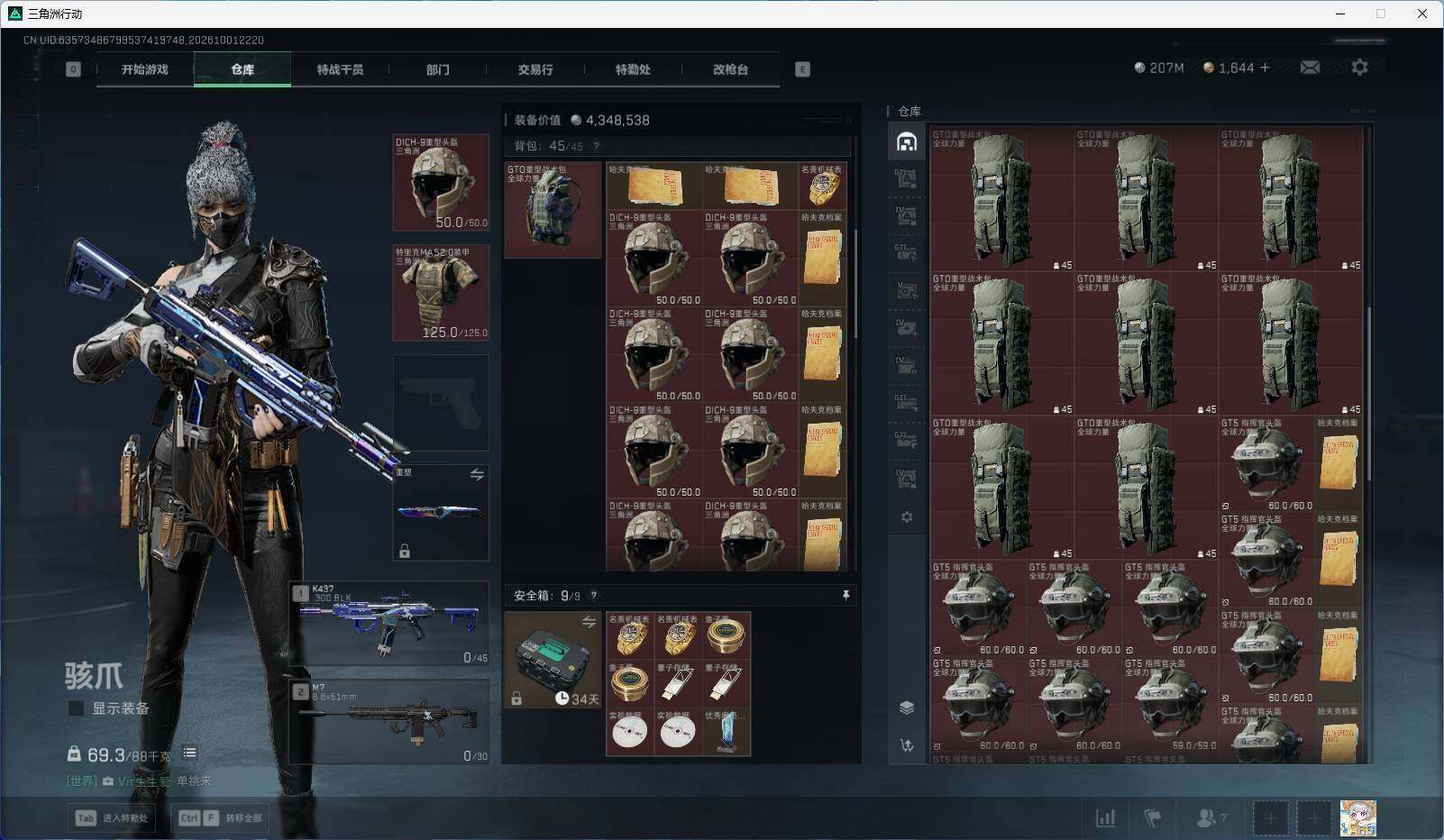Click the 207M currency balance
The image size is (1444, 840).
pos(1159,68)
